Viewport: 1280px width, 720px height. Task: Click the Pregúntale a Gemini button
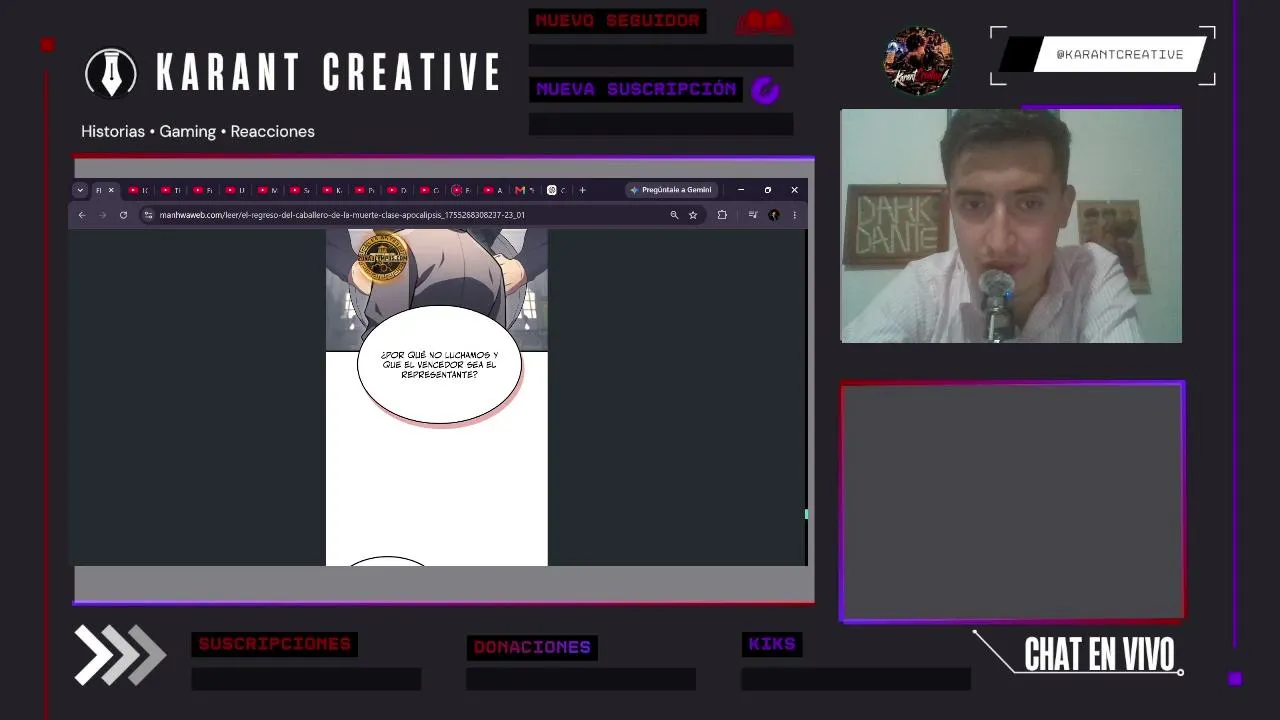pos(671,190)
